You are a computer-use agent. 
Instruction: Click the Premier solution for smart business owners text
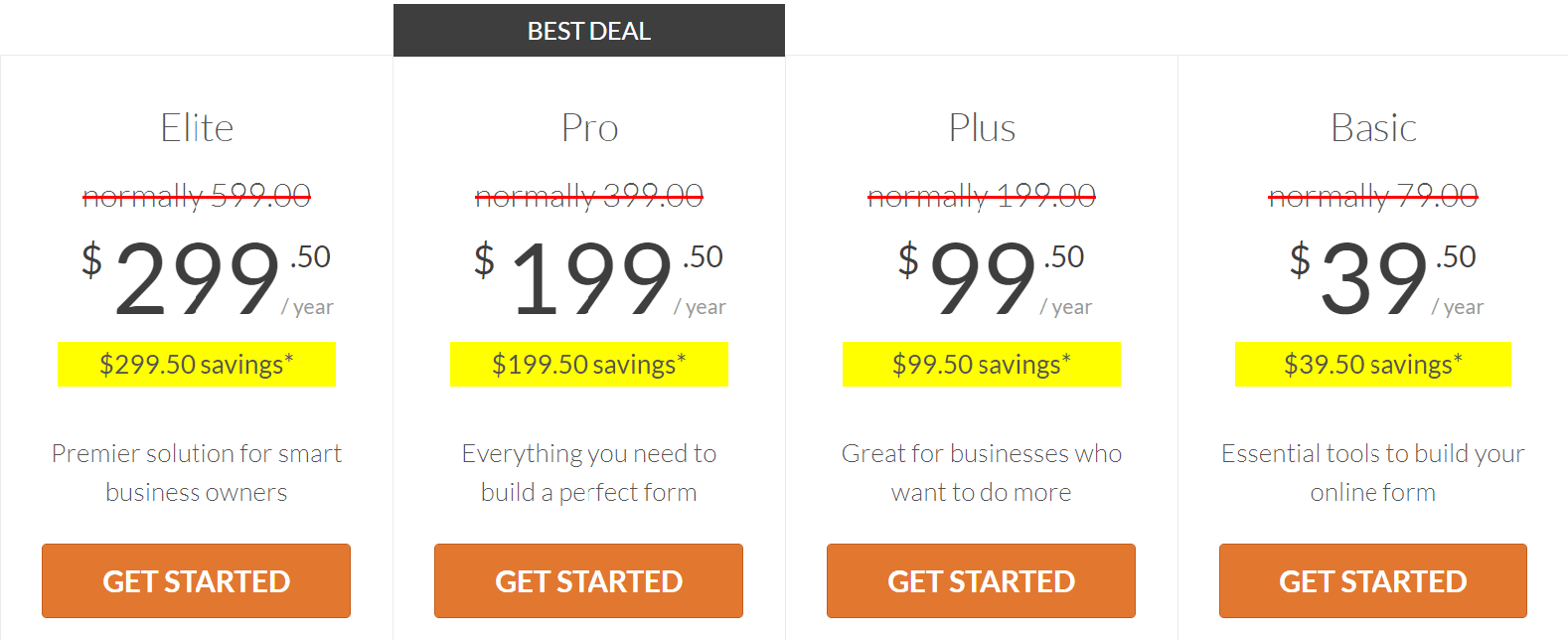click(x=197, y=472)
